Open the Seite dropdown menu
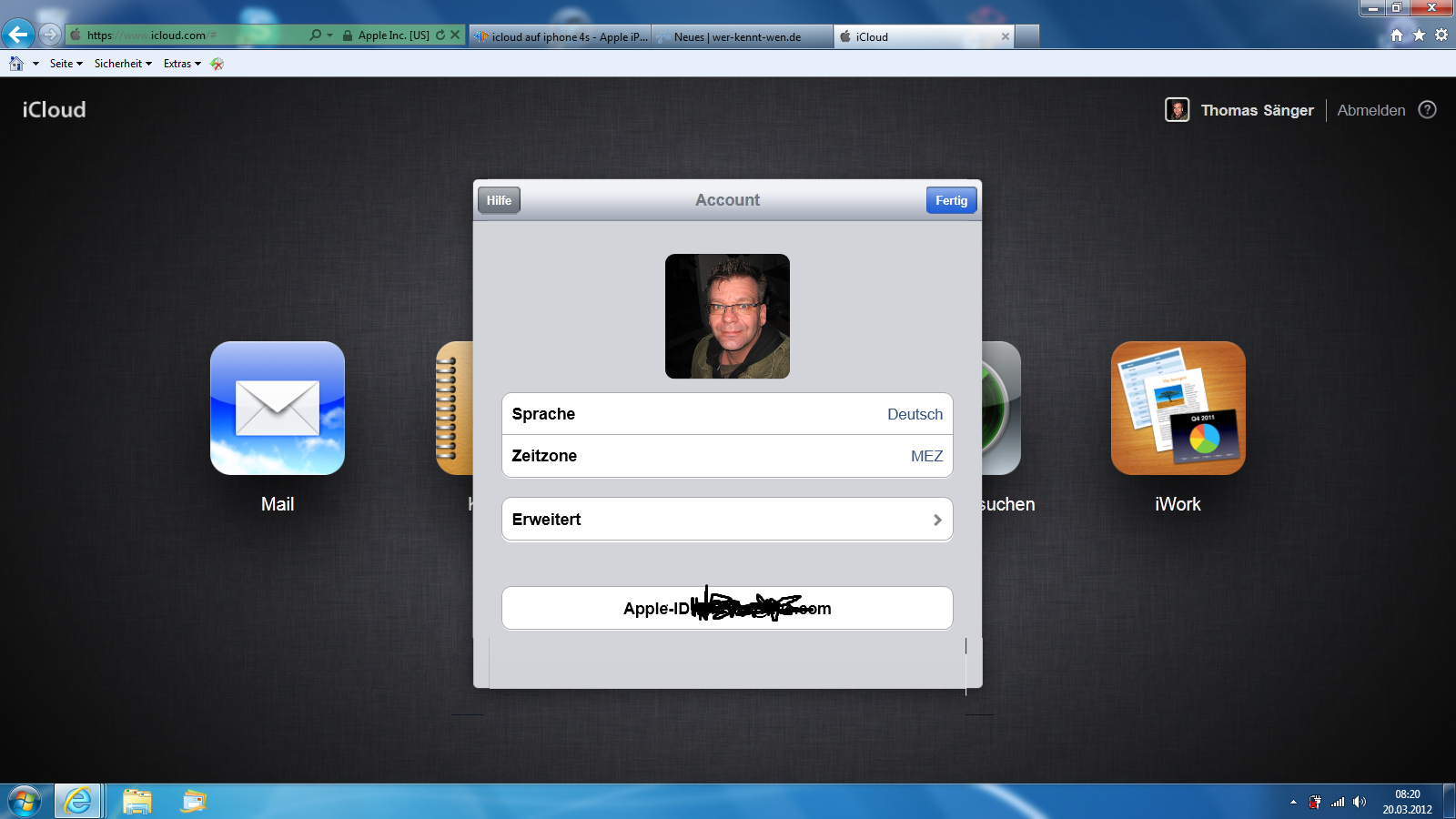 66,64
